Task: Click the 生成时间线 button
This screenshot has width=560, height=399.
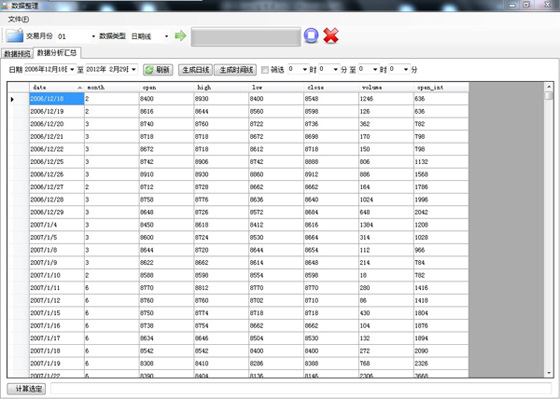Action: click(235, 70)
